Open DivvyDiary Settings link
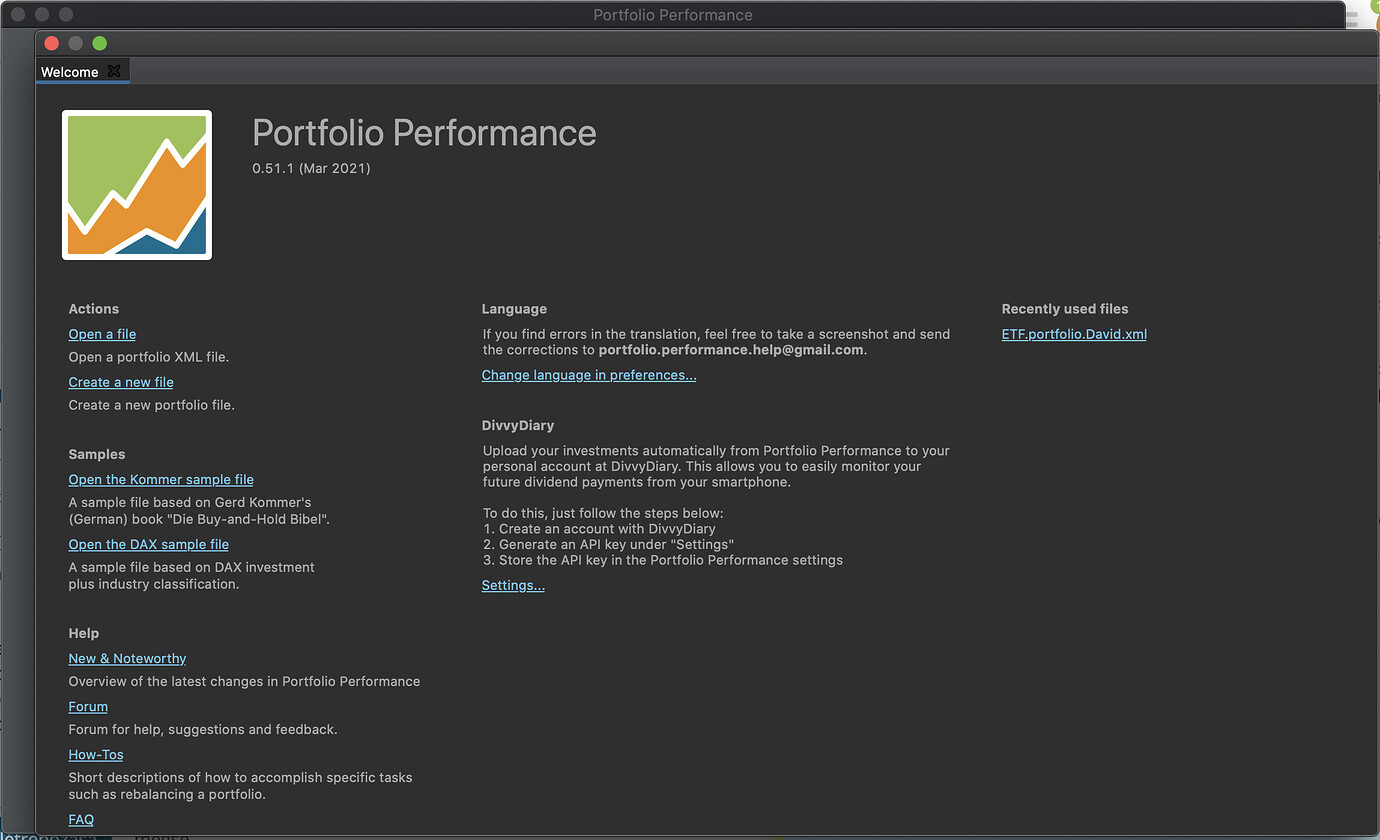 (x=513, y=585)
